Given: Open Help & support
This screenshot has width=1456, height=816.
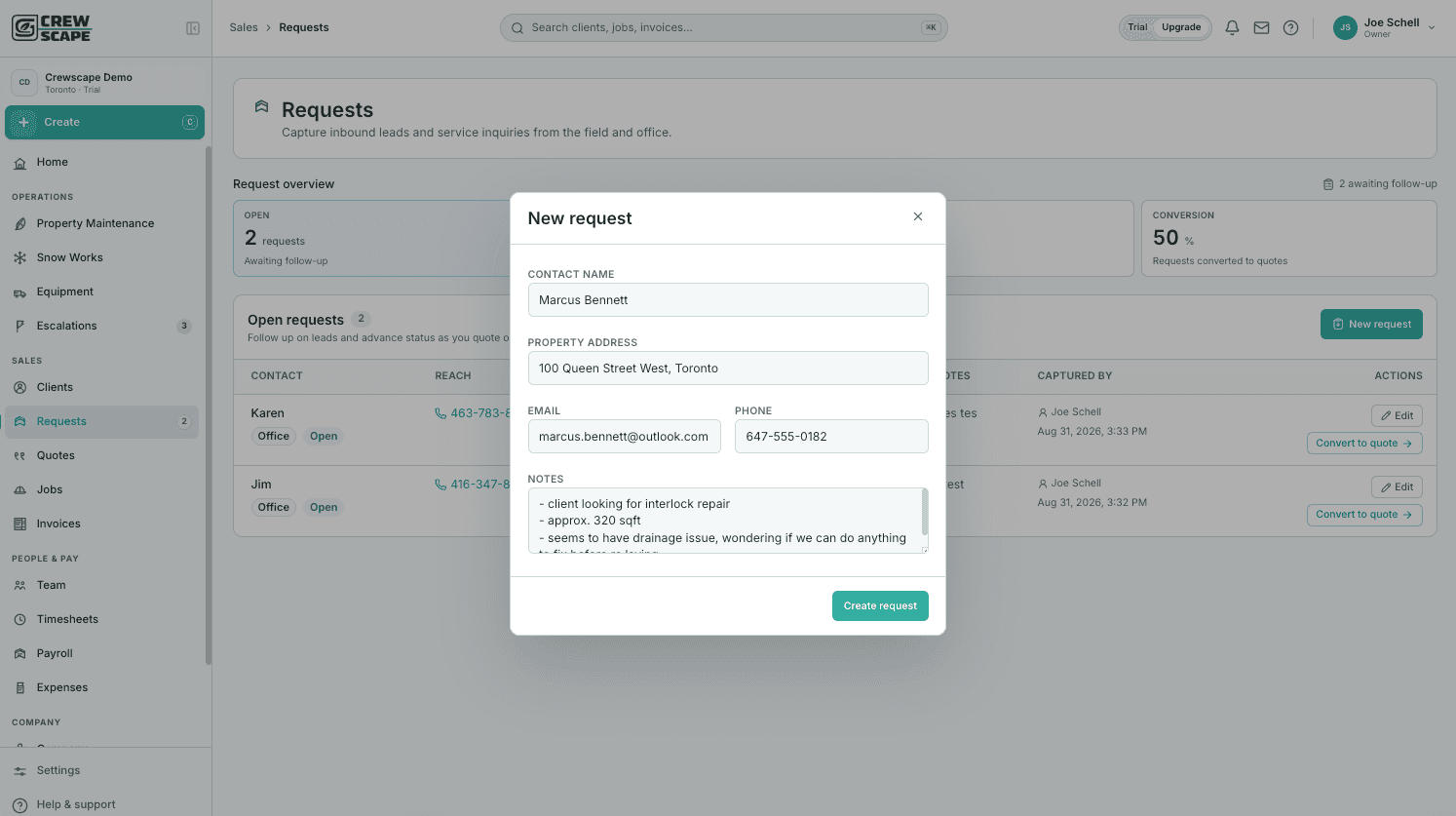Looking at the screenshot, I should pyautogui.click(x=104, y=805).
